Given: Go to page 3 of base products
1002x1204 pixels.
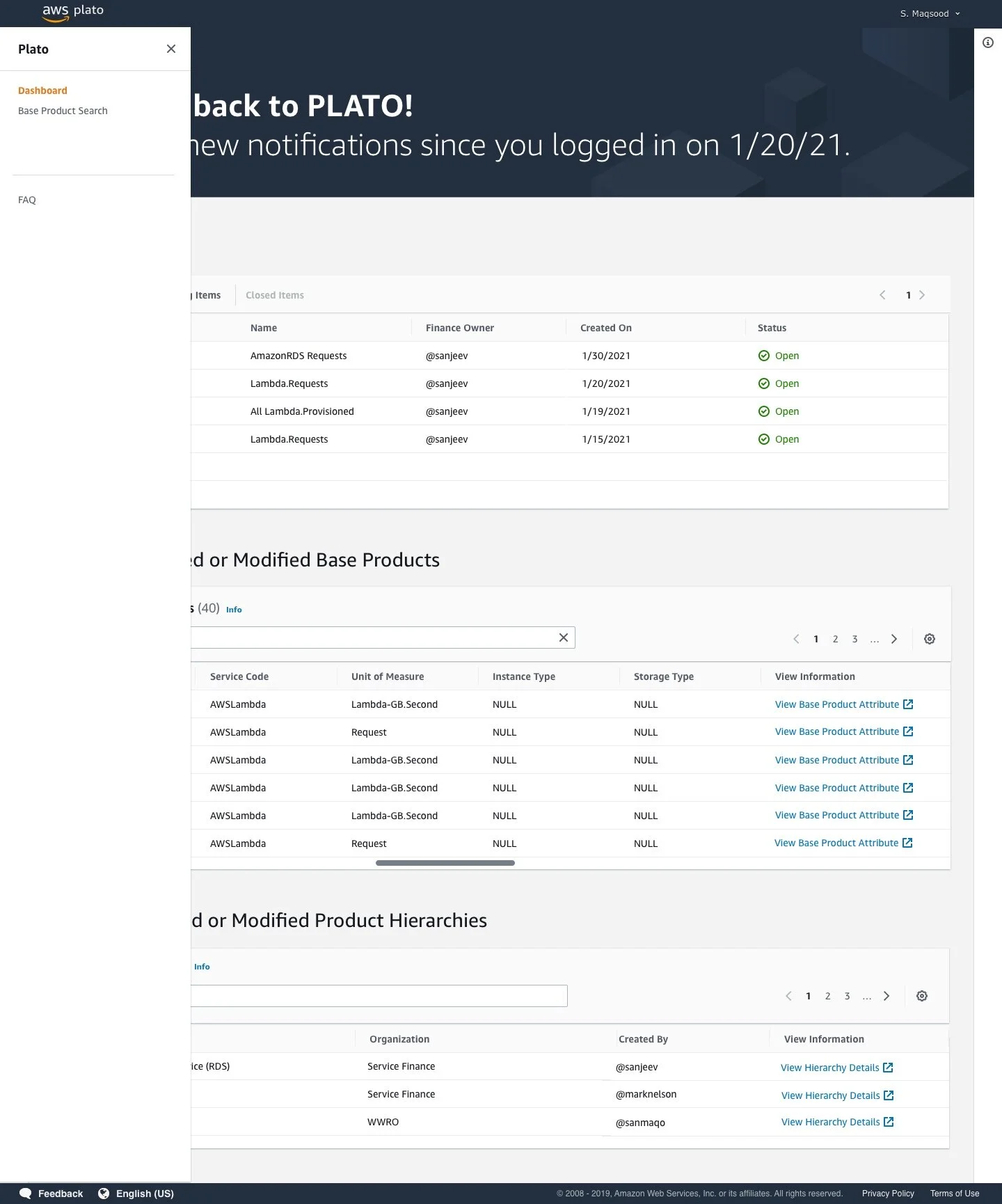Looking at the screenshot, I should pyautogui.click(x=855, y=639).
